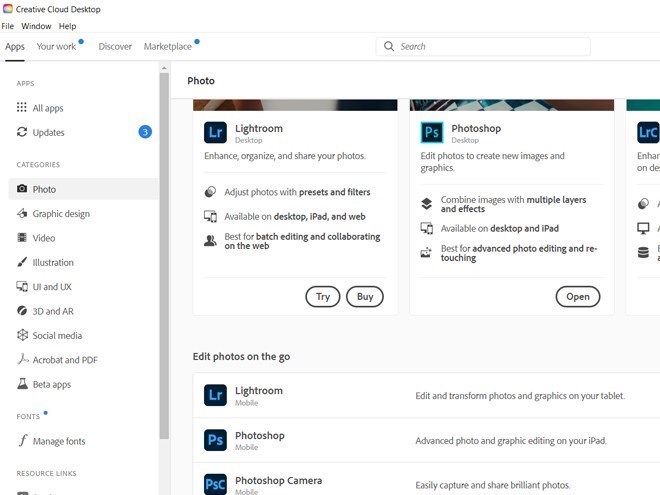Open the Beta apps category
Image resolution: width=660 pixels, height=495 pixels.
(83, 384)
